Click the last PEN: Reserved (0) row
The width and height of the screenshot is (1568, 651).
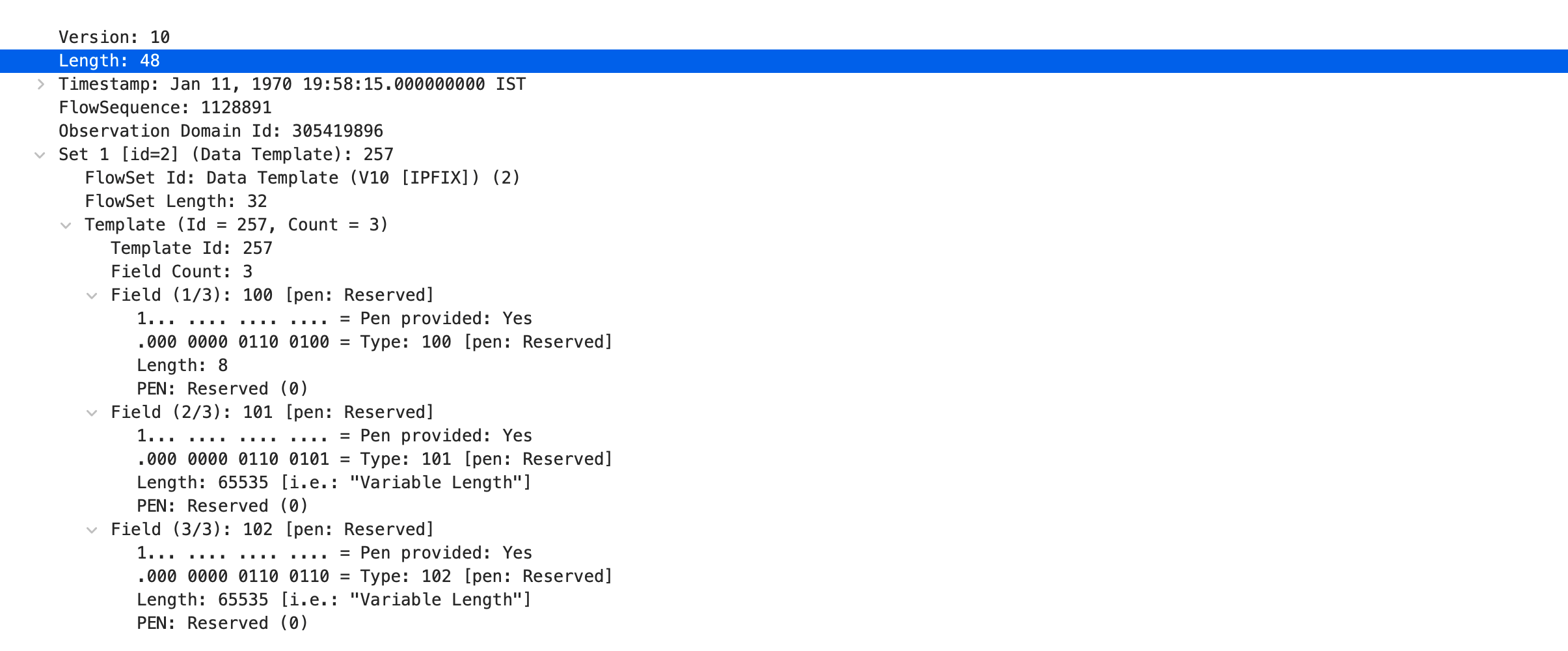(x=222, y=623)
